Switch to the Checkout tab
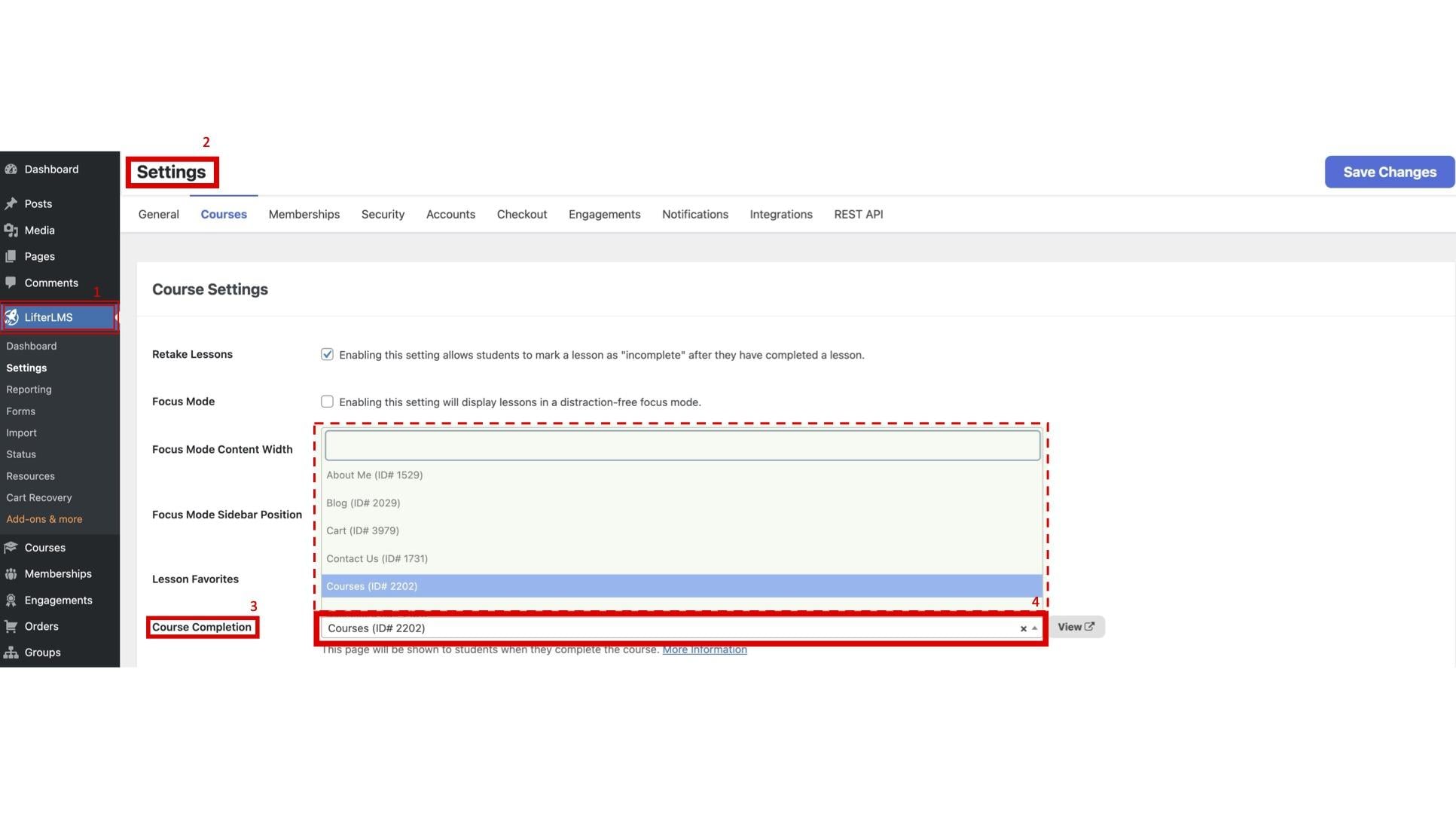Image resolution: width=1456 pixels, height=819 pixels. coord(522,215)
